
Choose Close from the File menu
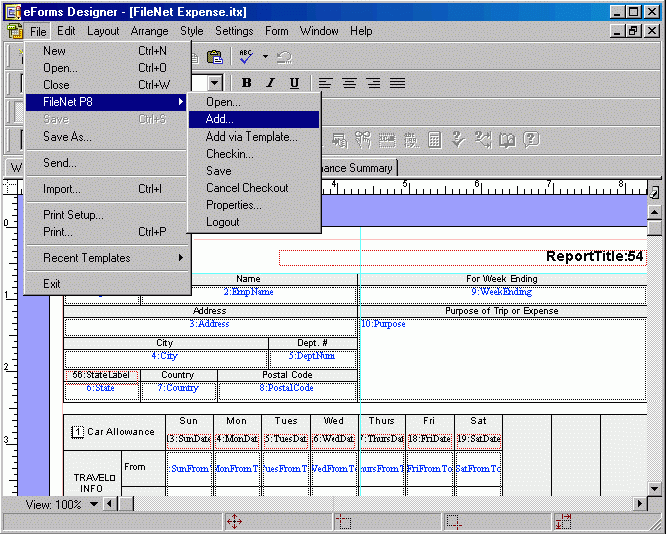108,85
